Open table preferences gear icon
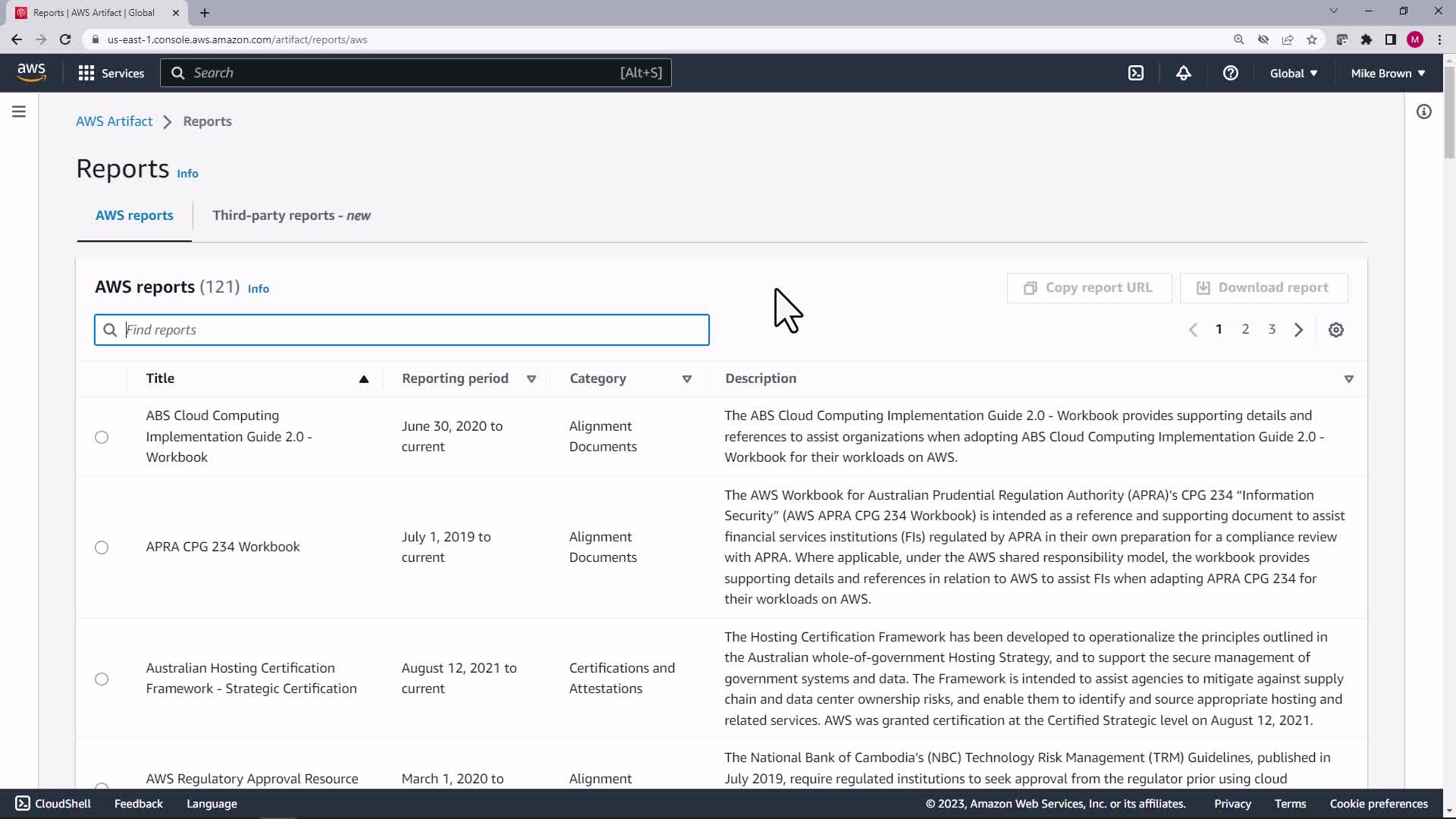The width and height of the screenshot is (1456, 819). [1335, 330]
